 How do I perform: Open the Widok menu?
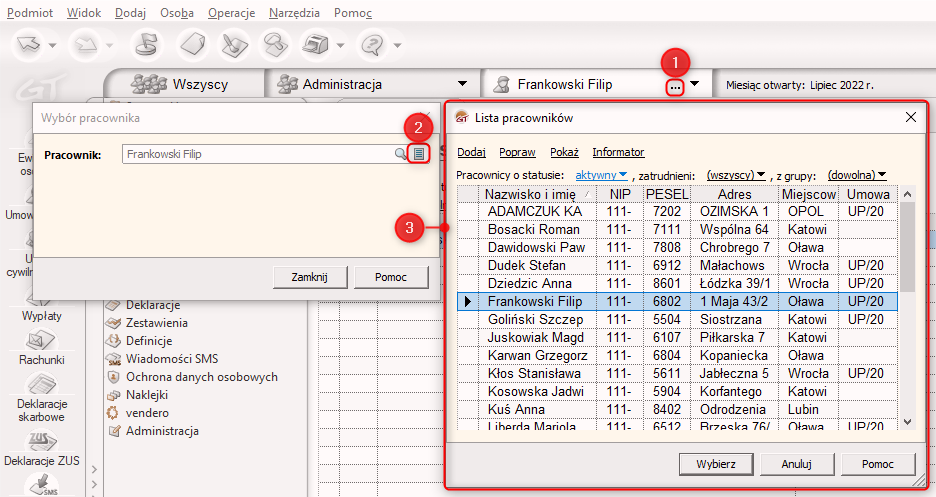pos(84,13)
